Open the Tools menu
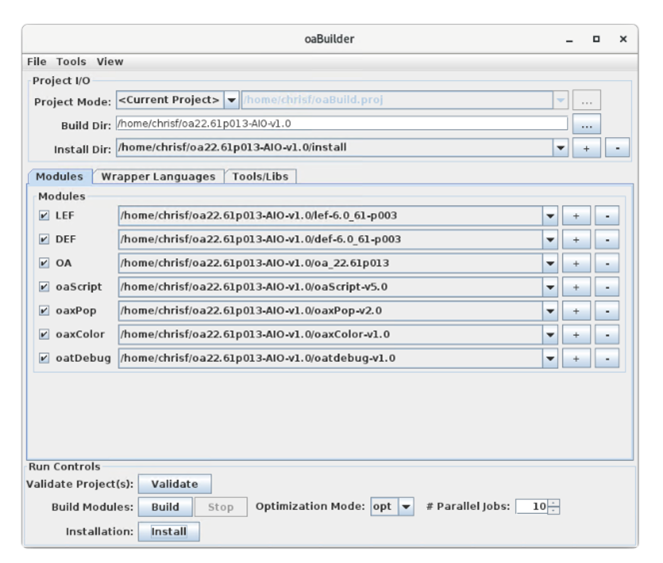This screenshot has height=563, width=663. 71,62
